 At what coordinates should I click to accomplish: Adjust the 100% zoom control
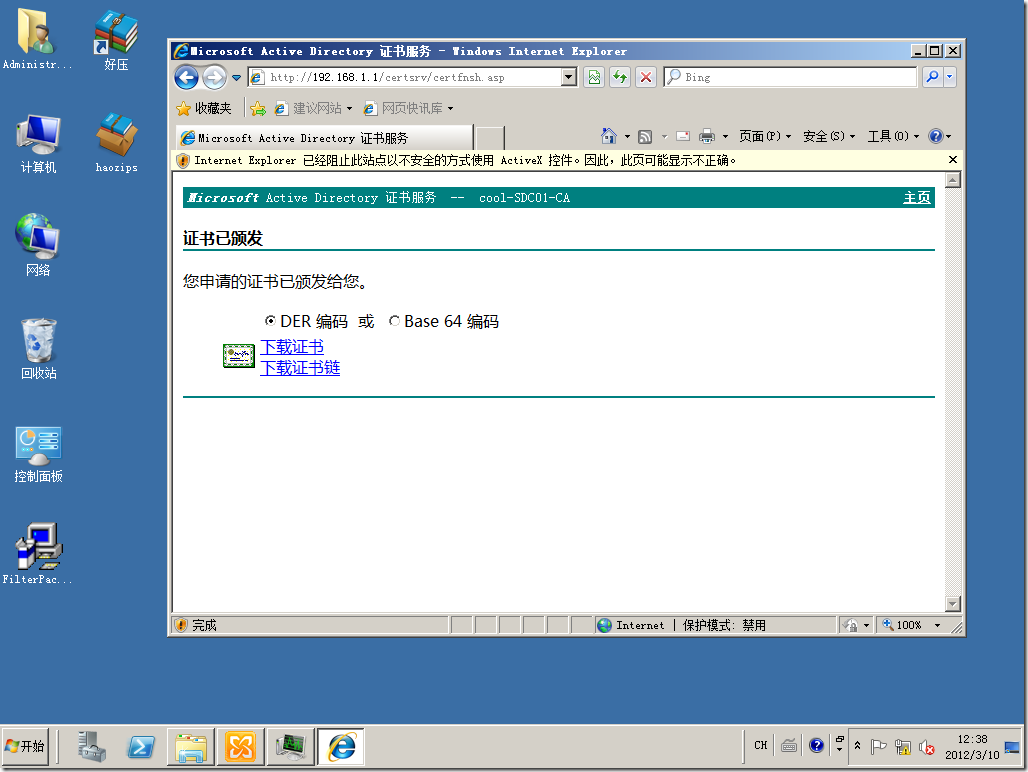click(x=910, y=624)
